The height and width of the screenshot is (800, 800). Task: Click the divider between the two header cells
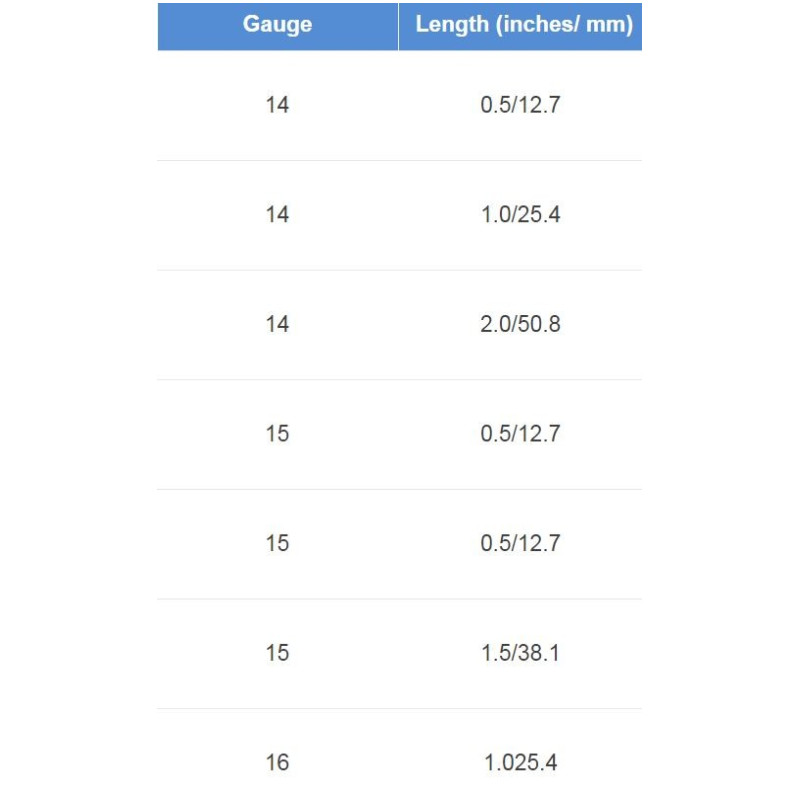(x=398, y=25)
